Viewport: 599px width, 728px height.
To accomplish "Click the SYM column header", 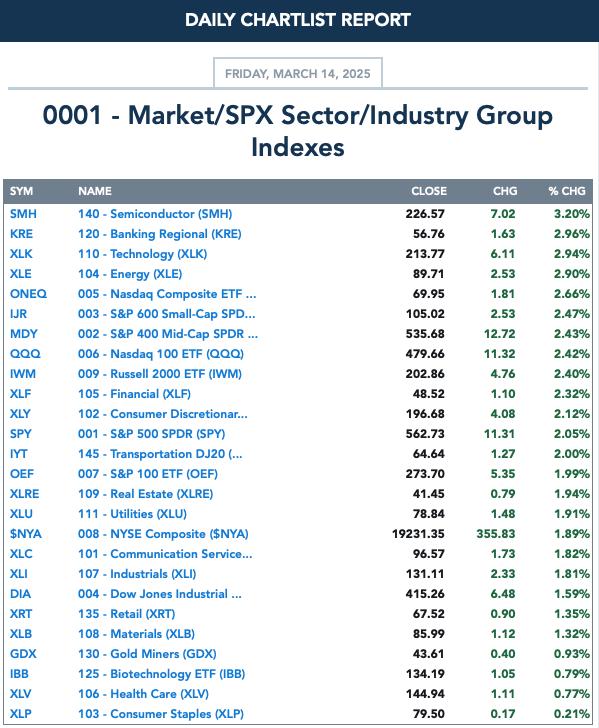I will (21, 191).
